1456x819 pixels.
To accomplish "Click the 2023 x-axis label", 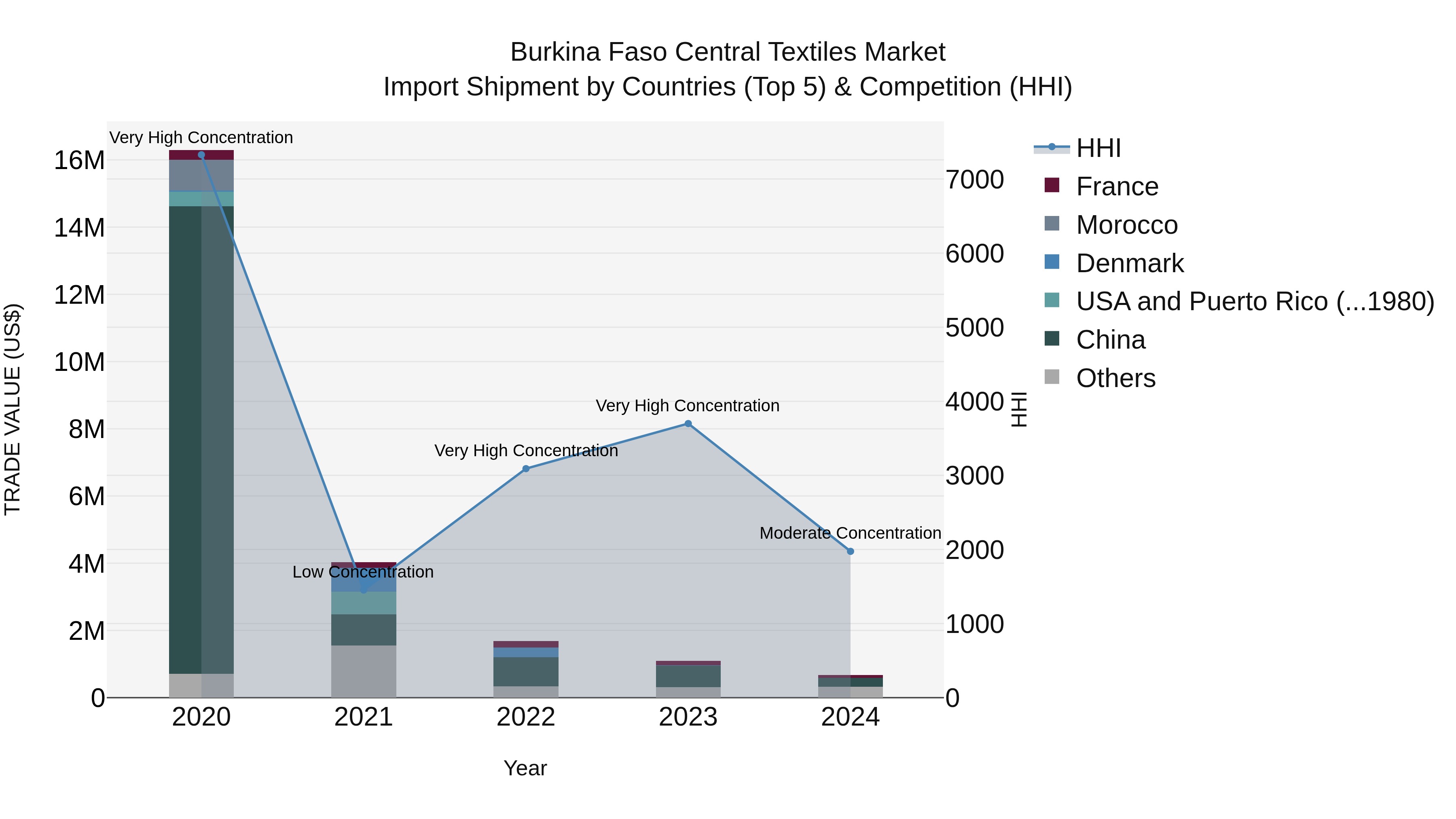I will [x=688, y=717].
